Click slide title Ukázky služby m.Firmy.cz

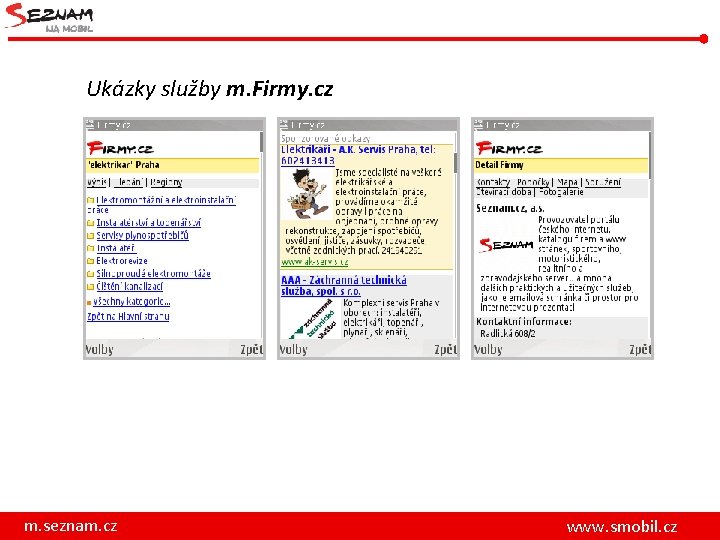click(x=210, y=89)
